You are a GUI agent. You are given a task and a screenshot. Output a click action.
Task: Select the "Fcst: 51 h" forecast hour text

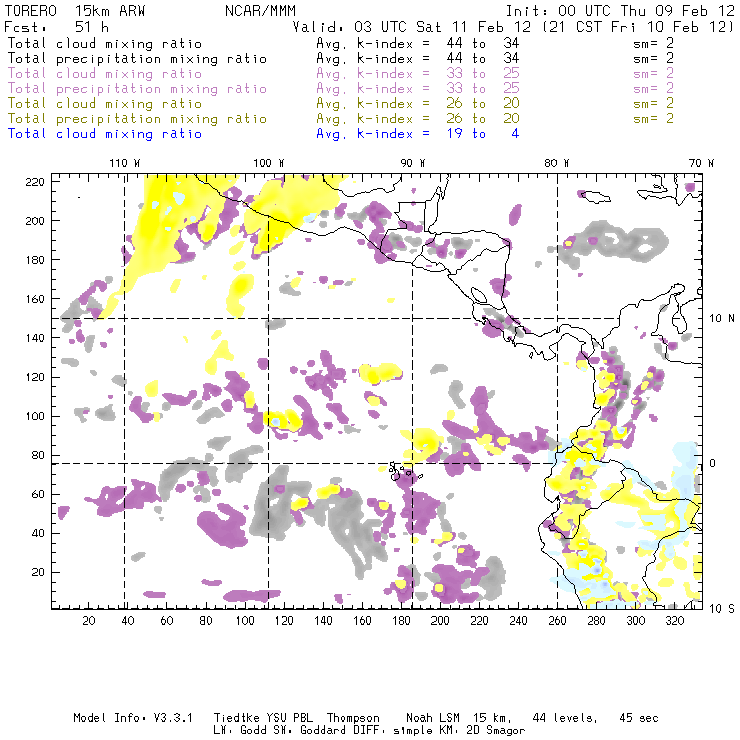point(57,27)
